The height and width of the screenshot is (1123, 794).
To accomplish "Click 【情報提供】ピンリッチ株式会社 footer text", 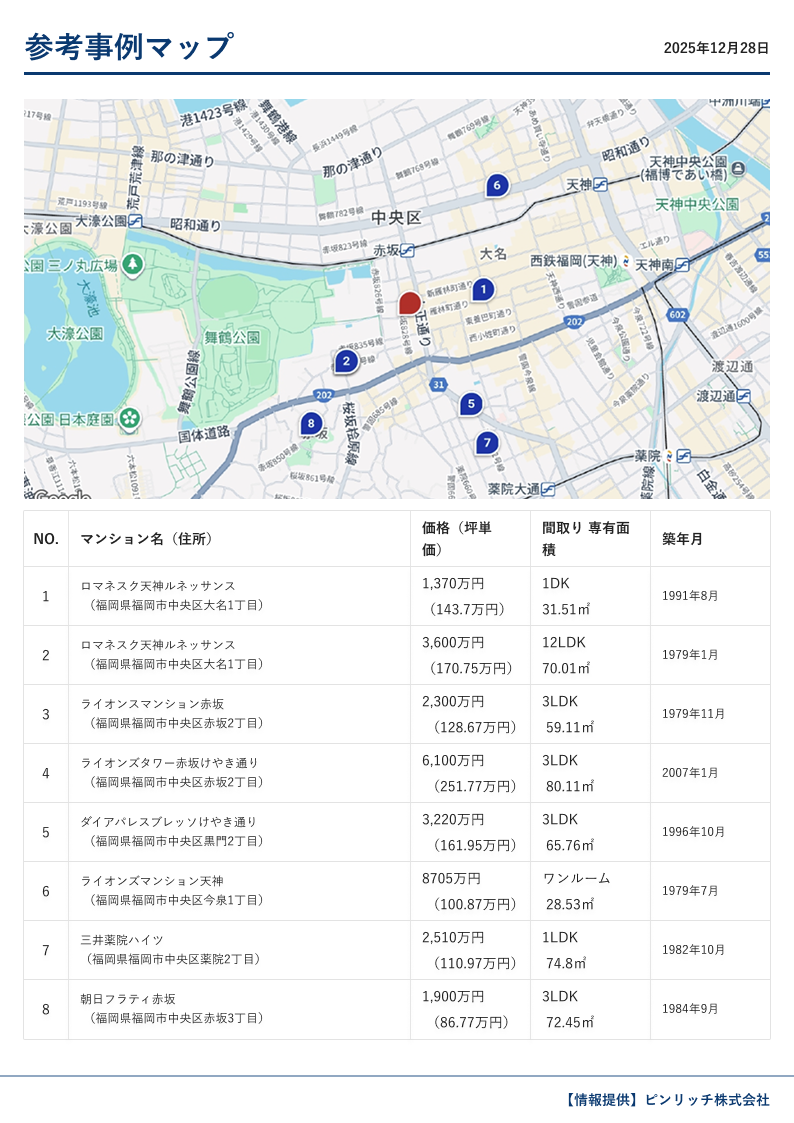I will pyautogui.click(x=667, y=1099).
